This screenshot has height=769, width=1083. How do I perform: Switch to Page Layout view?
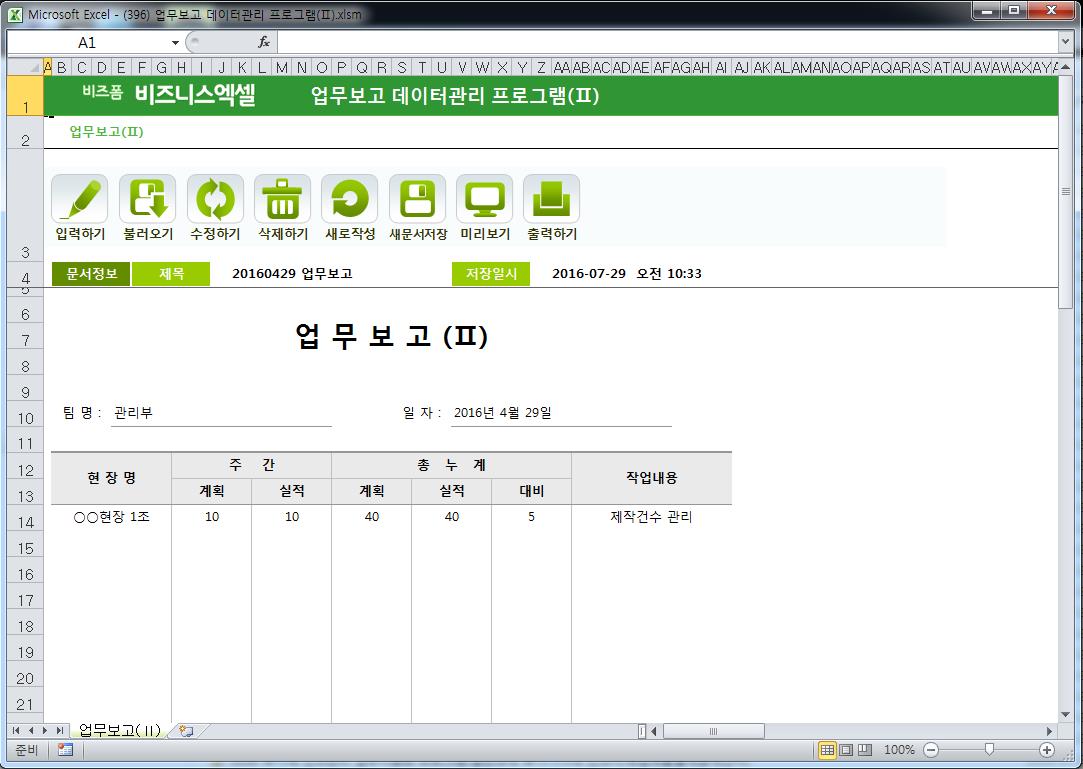coord(845,750)
